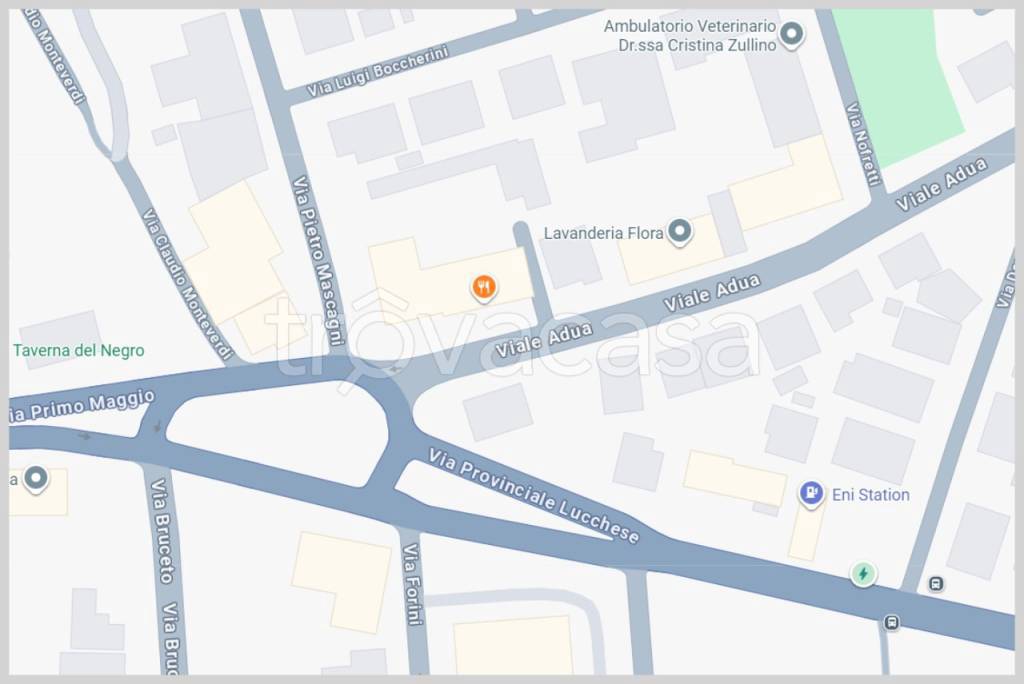Select the Lavanderia Flora text label
Image resolution: width=1024 pixels, height=684 pixels.
(x=603, y=233)
